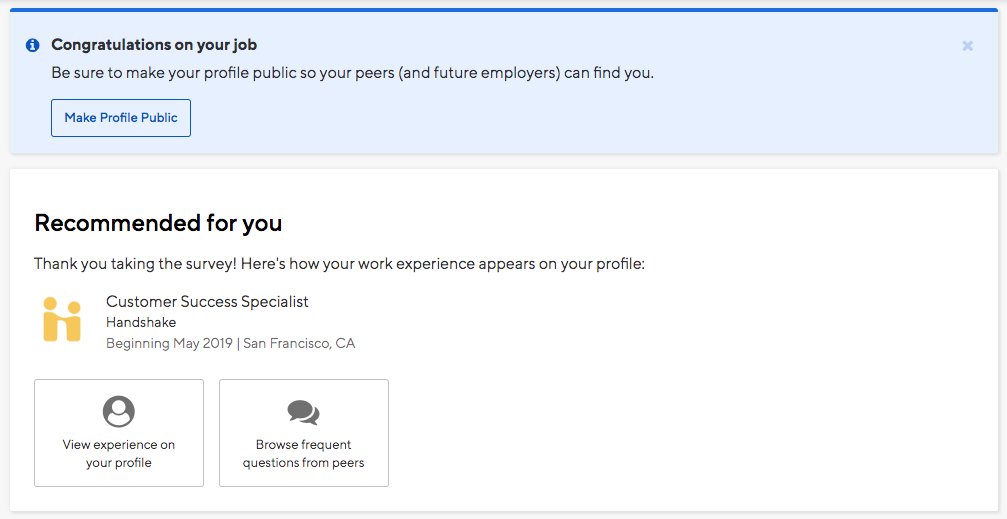
Task: Click the chat bubbles icon
Action: point(303,412)
